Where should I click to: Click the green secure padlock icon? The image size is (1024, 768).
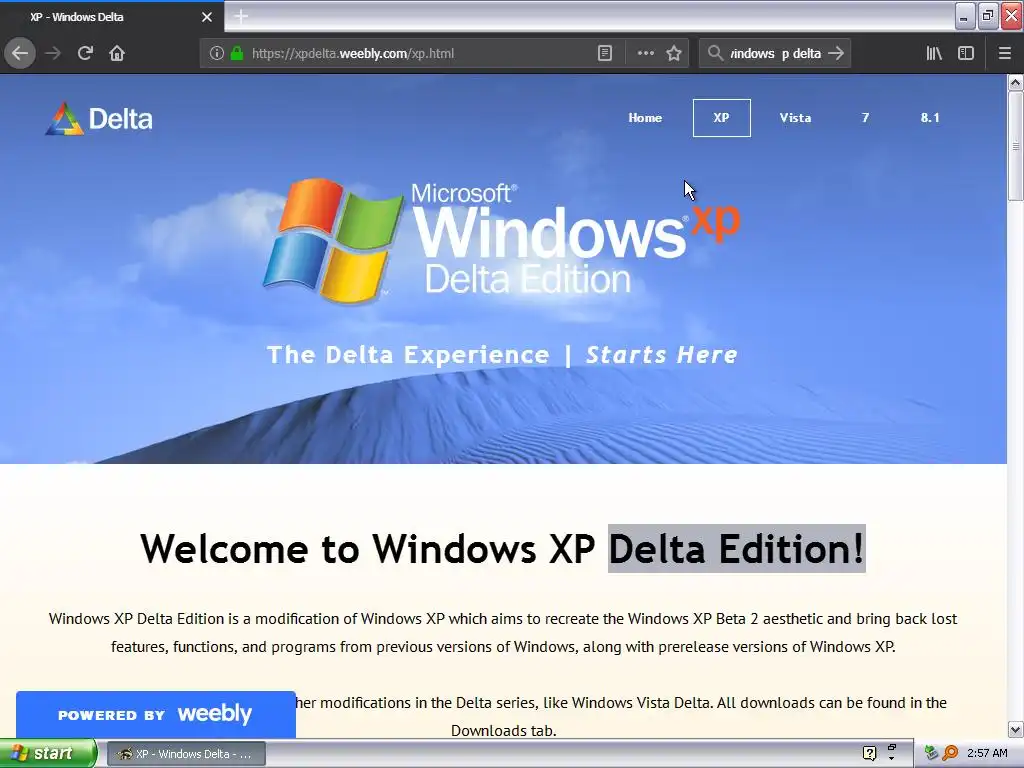pyautogui.click(x=237, y=53)
